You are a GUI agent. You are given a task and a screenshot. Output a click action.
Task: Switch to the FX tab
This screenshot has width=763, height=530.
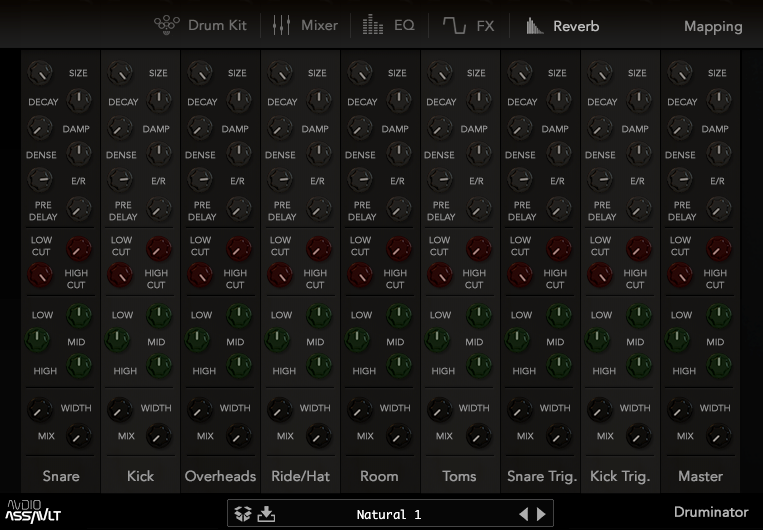tap(469, 25)
